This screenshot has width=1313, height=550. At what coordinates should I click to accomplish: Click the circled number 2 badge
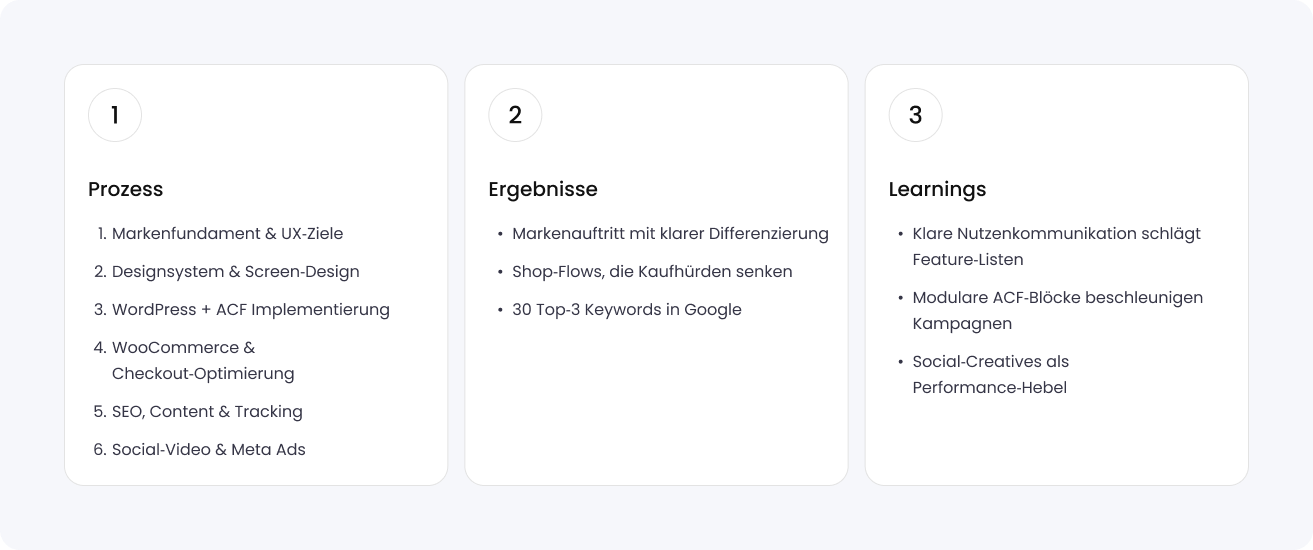(515, 115)
